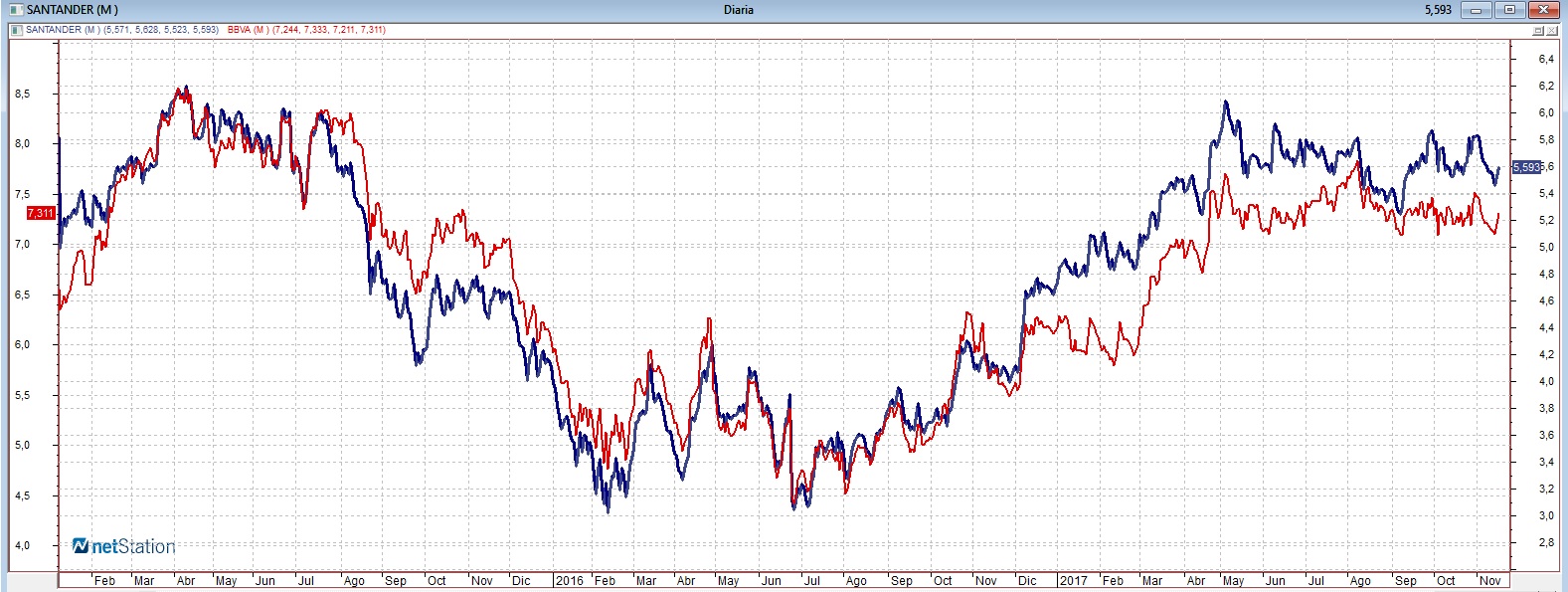Select the red BBVA (M) series legend
The height and width of the screenshot is (592, 1568).
[306, 30]
